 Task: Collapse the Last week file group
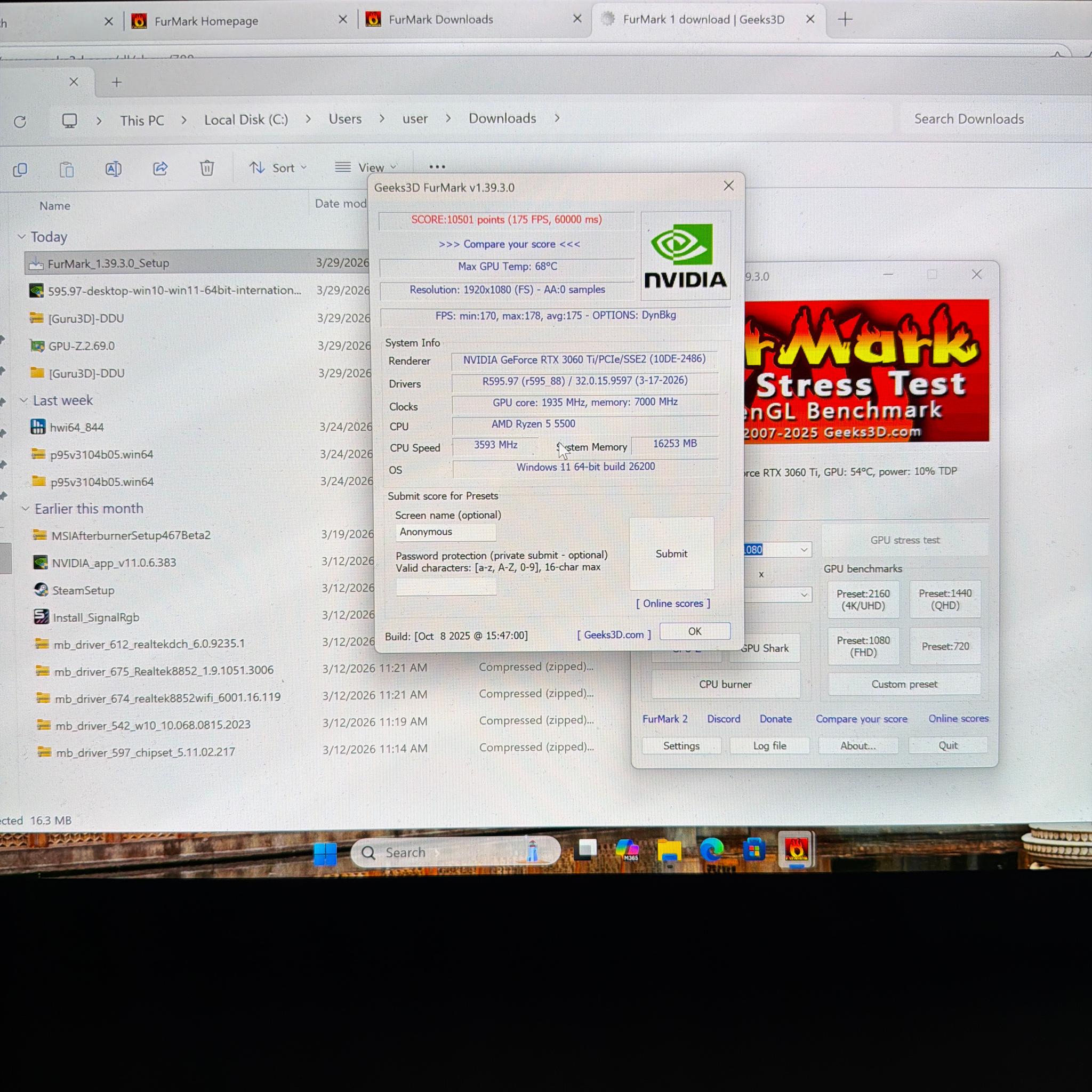(24, 401)
